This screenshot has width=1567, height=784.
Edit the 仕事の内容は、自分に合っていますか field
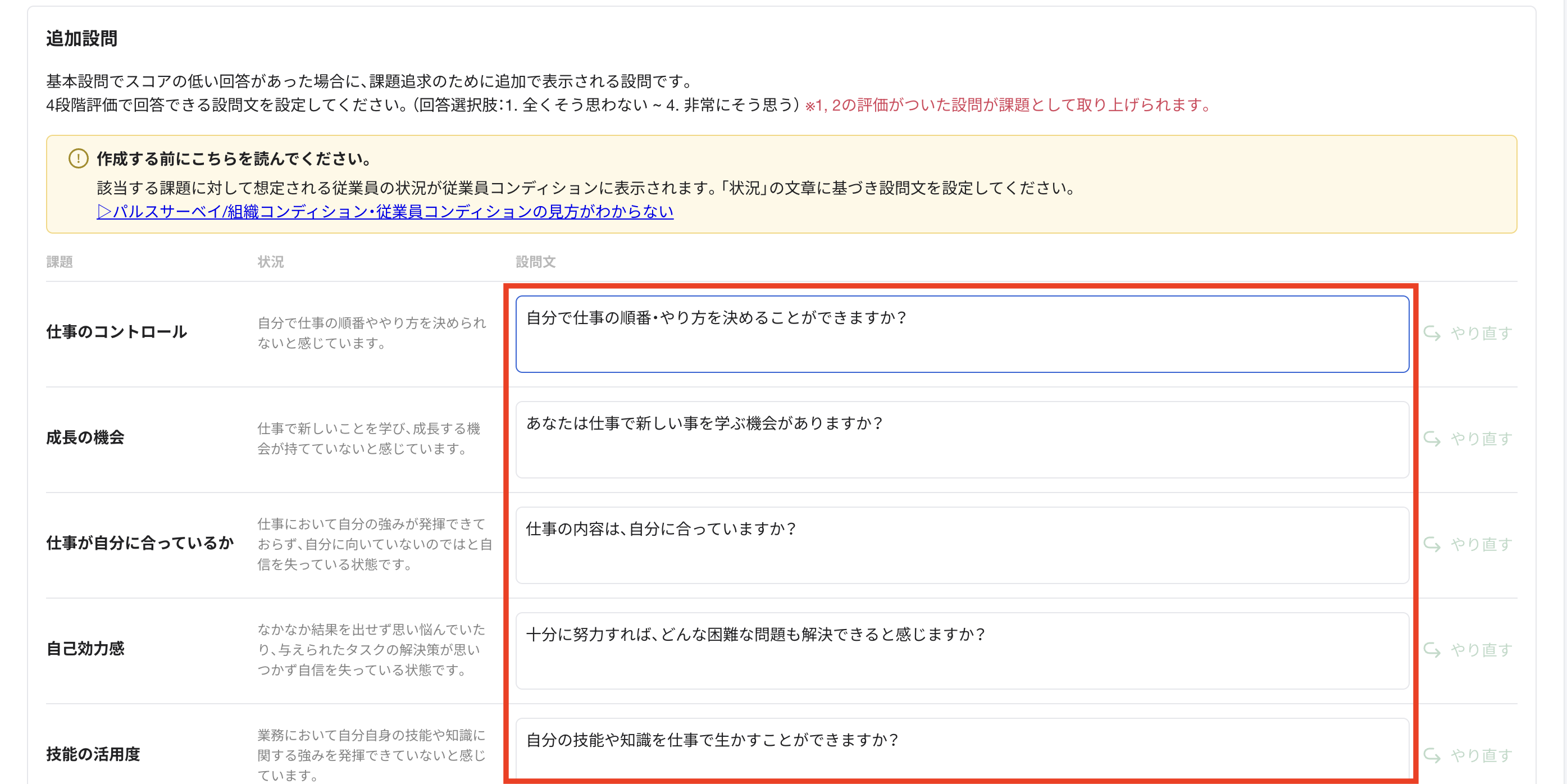tap(961, 545)
